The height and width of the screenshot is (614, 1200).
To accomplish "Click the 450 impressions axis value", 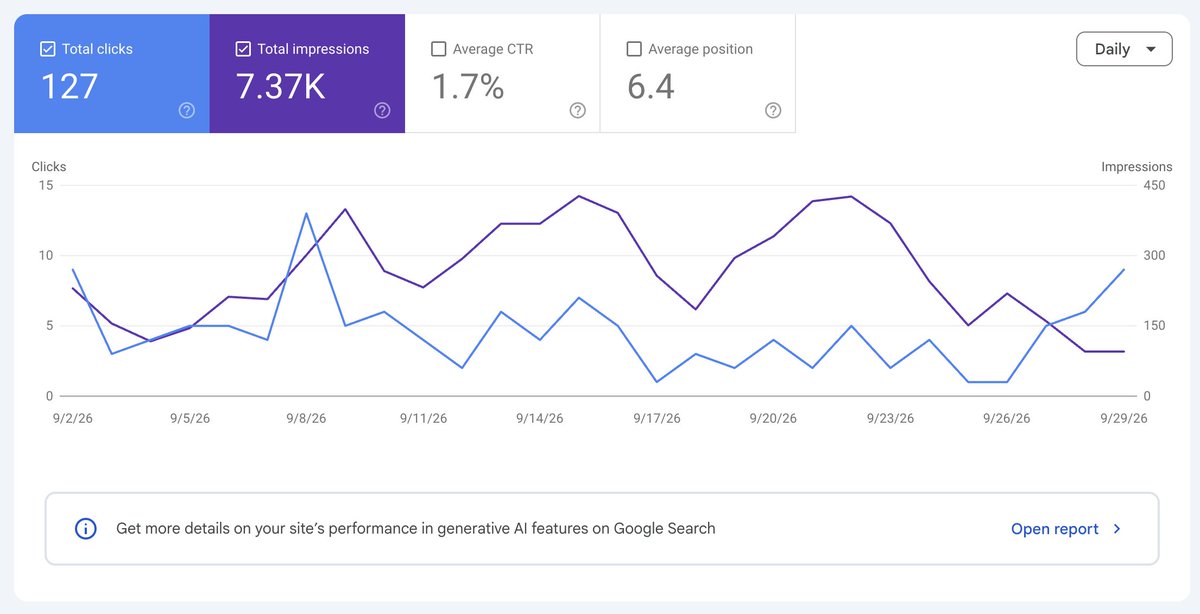I will coord(1155,185).
